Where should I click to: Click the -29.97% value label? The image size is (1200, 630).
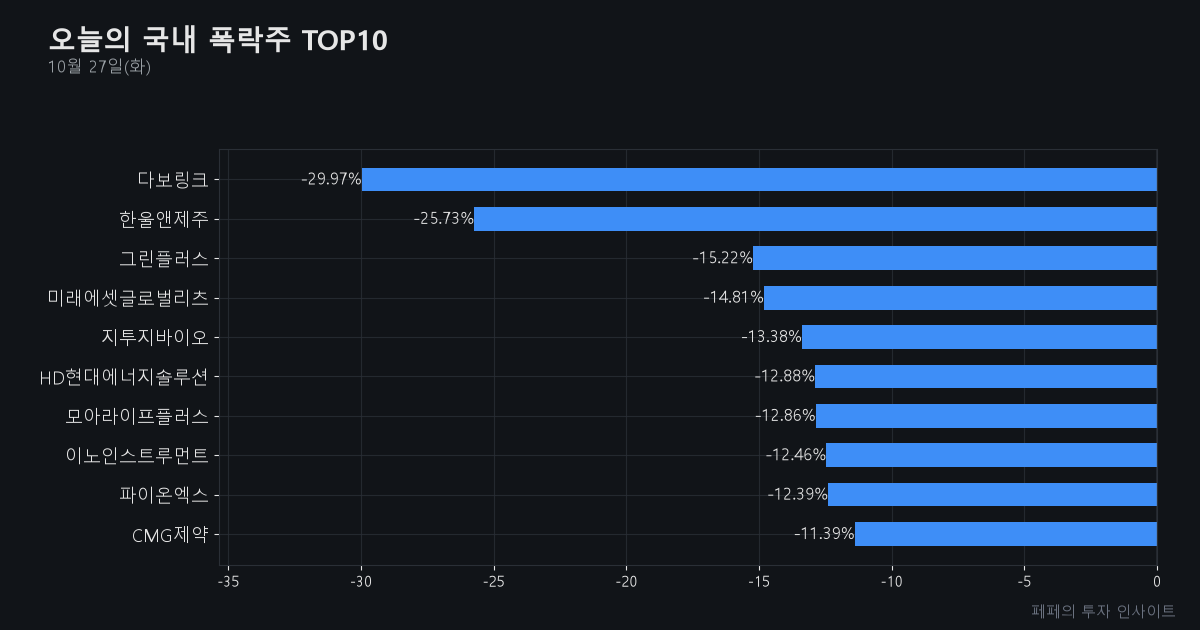(331, 179)
